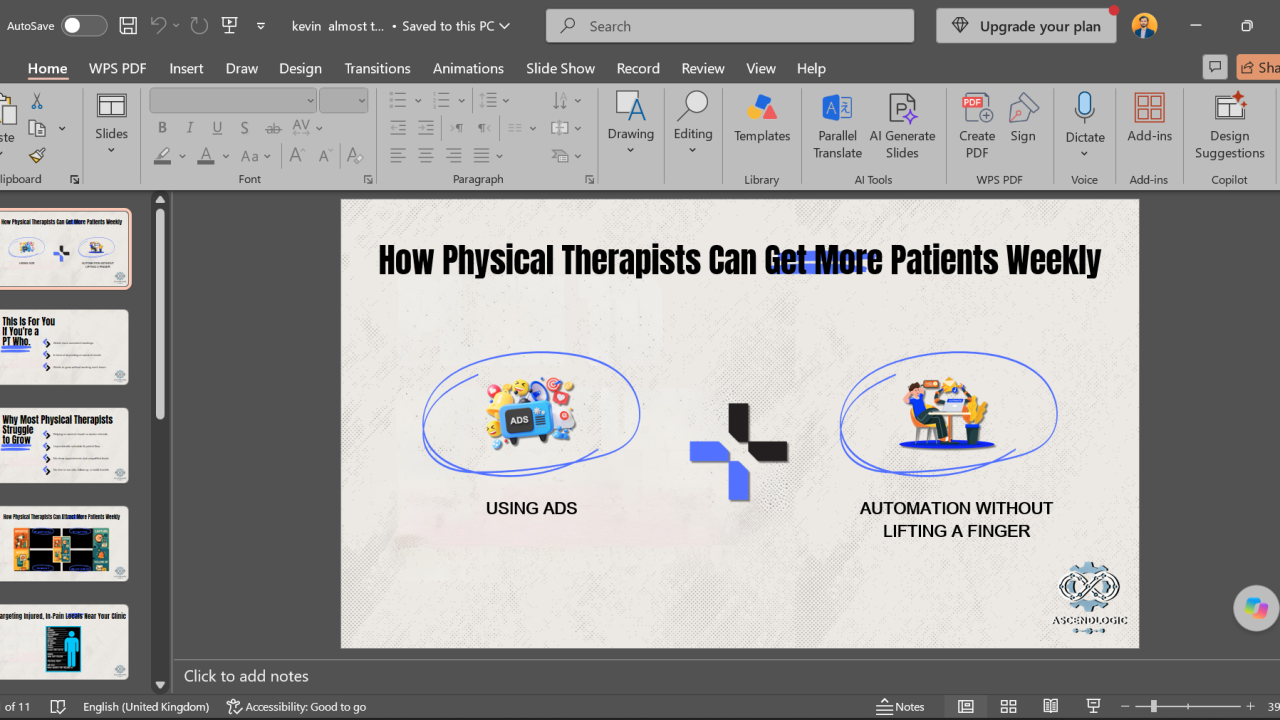Image resolution: width=1280 pixels, height=720 pixels.
Task: Toggle AutoSave switch
Action: (x=84, y=26)
